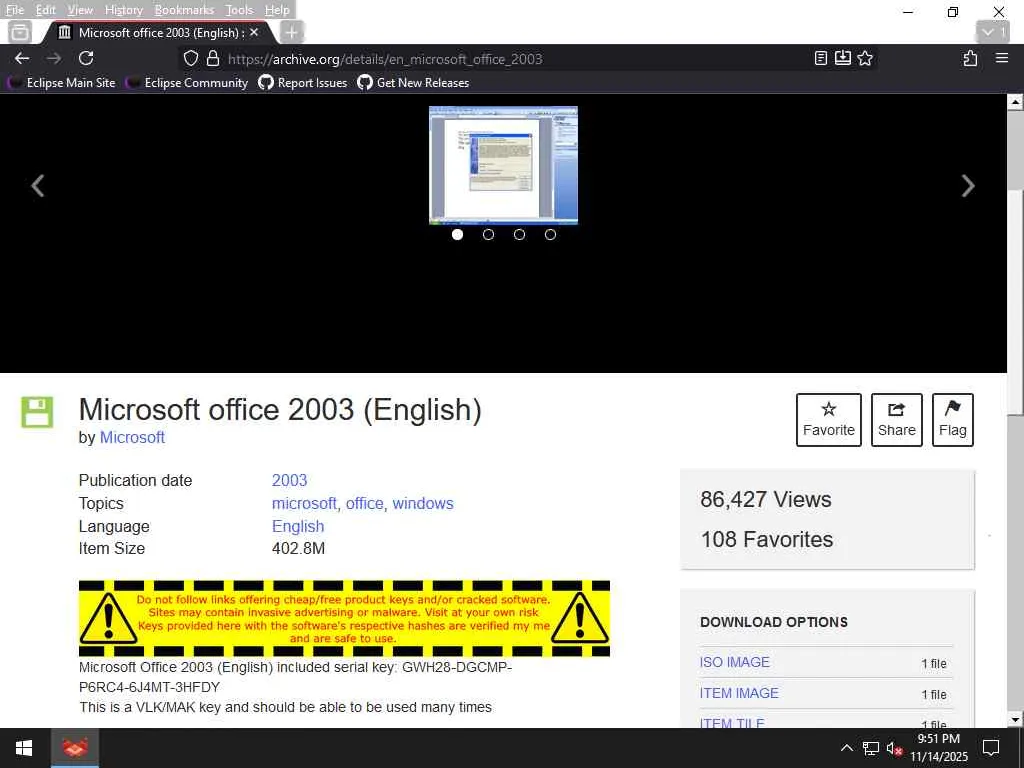Select the fourth carousel dot

551,234
